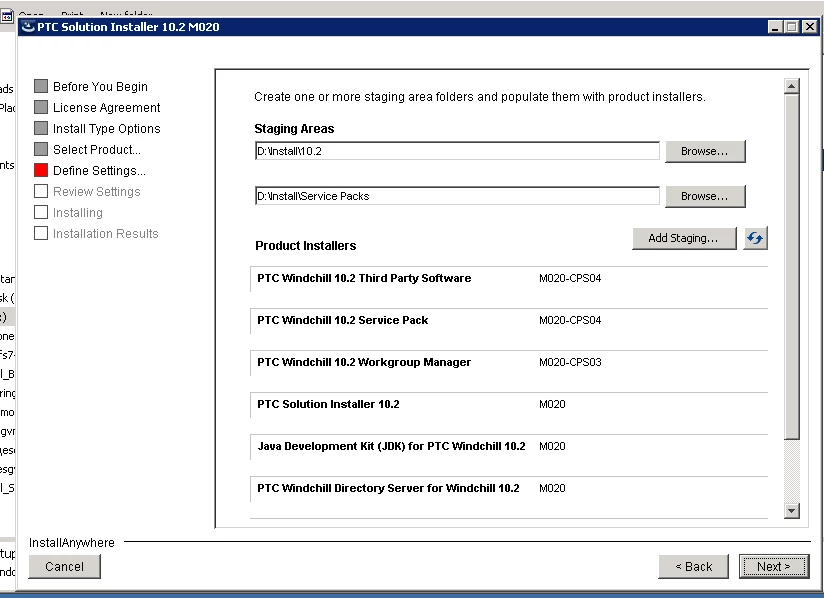Select the red Define Settings... step

click(x=90, y=170)
